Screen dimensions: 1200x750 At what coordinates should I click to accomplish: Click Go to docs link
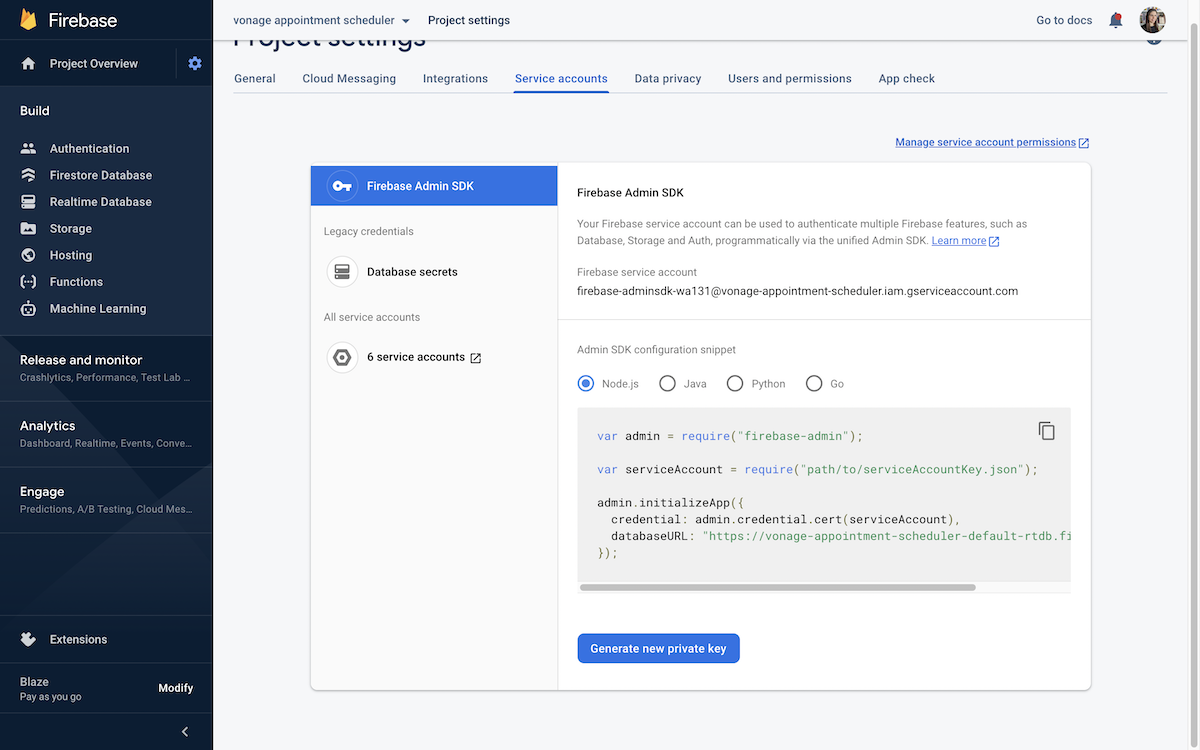tap(1064, 20)
